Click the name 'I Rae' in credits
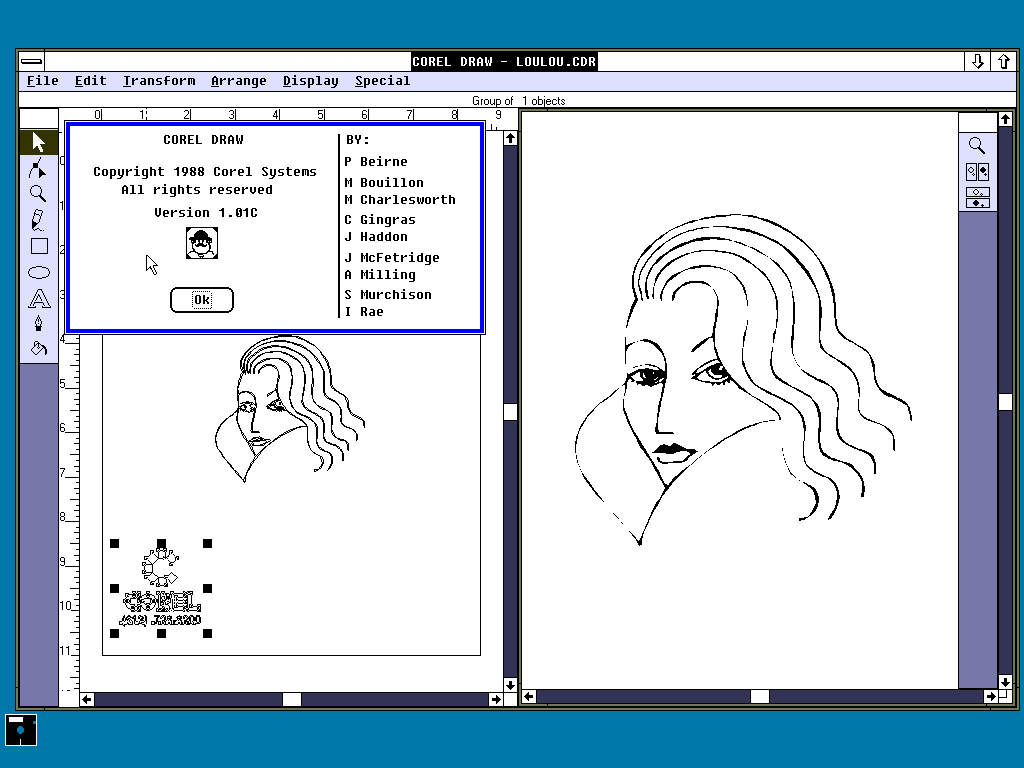Screen dimensions: 1024x768 (364, 312)
